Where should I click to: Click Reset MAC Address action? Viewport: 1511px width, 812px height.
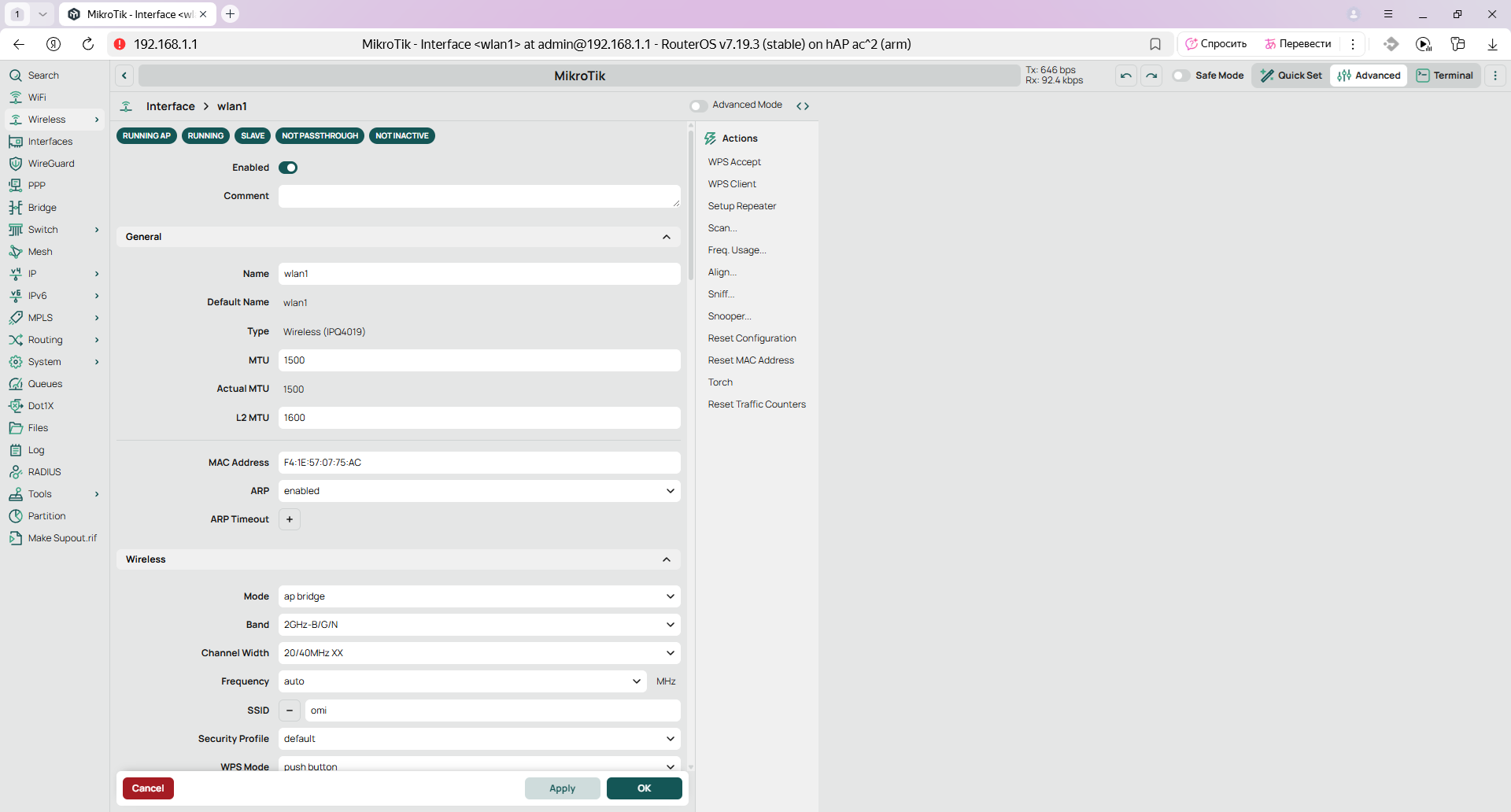tap(751, 360)
